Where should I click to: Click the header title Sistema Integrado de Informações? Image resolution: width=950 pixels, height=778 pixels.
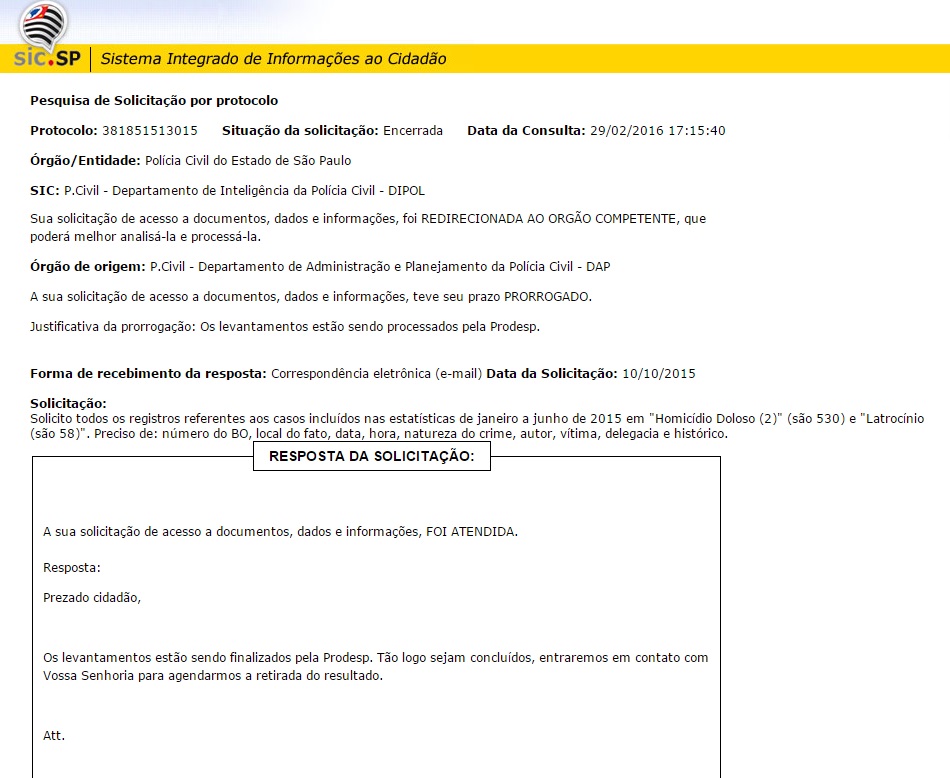click(x=273, y=59)
